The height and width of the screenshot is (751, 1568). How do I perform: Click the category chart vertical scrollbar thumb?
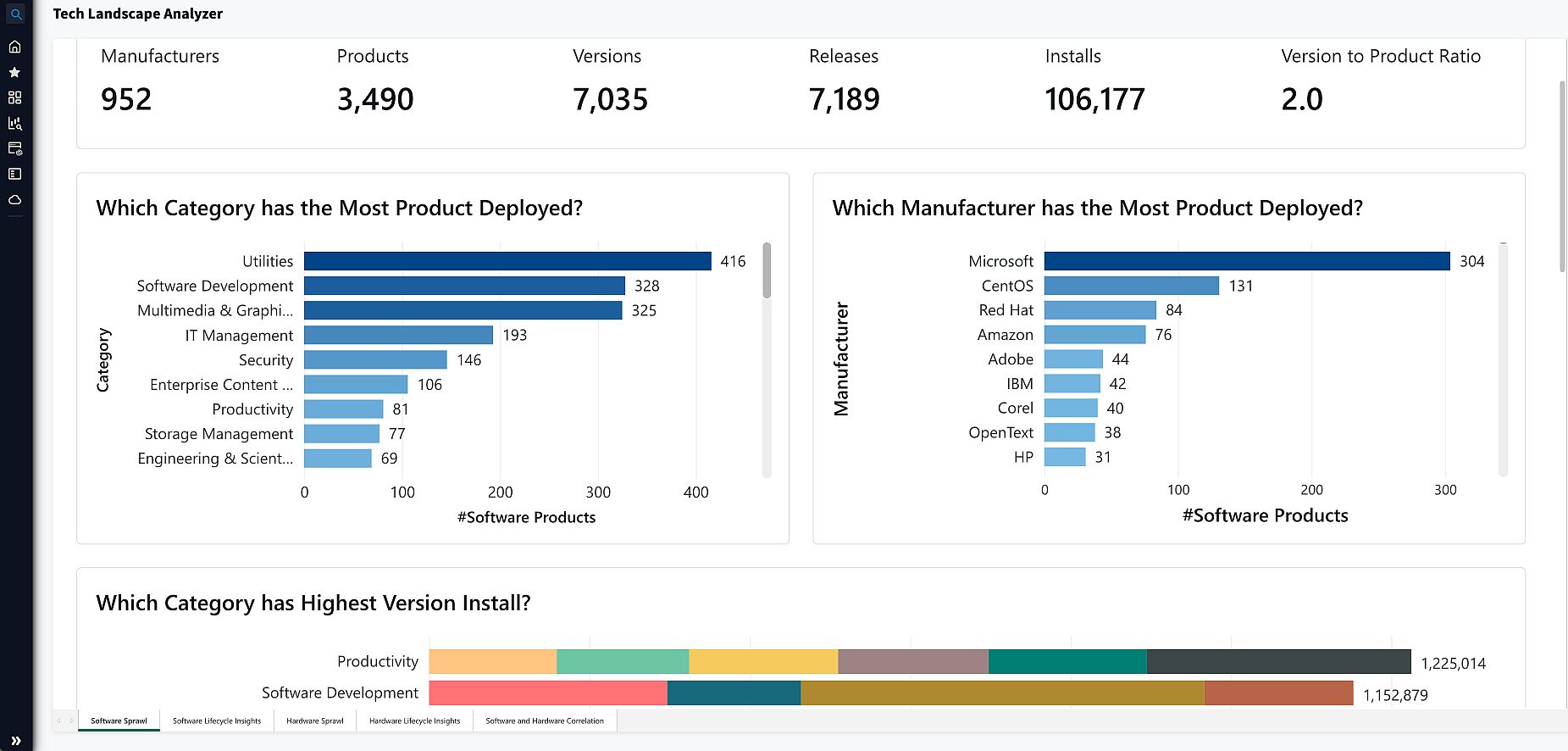[x=767, y=270]
